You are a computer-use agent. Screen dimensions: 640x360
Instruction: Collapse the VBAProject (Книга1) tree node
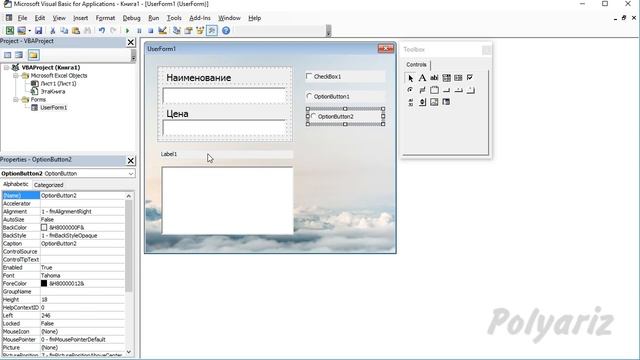point(7,67)
